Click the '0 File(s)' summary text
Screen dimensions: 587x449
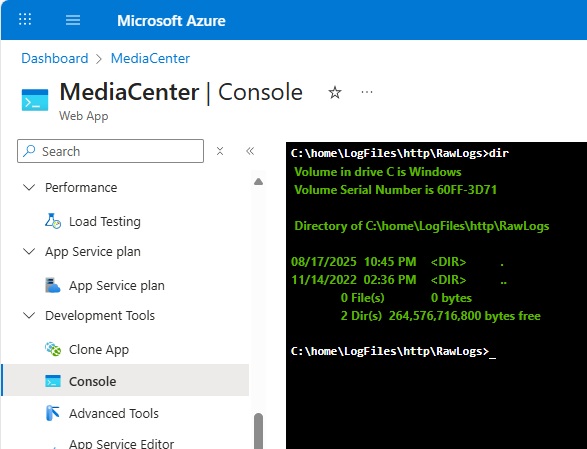(x=362, y=298)
